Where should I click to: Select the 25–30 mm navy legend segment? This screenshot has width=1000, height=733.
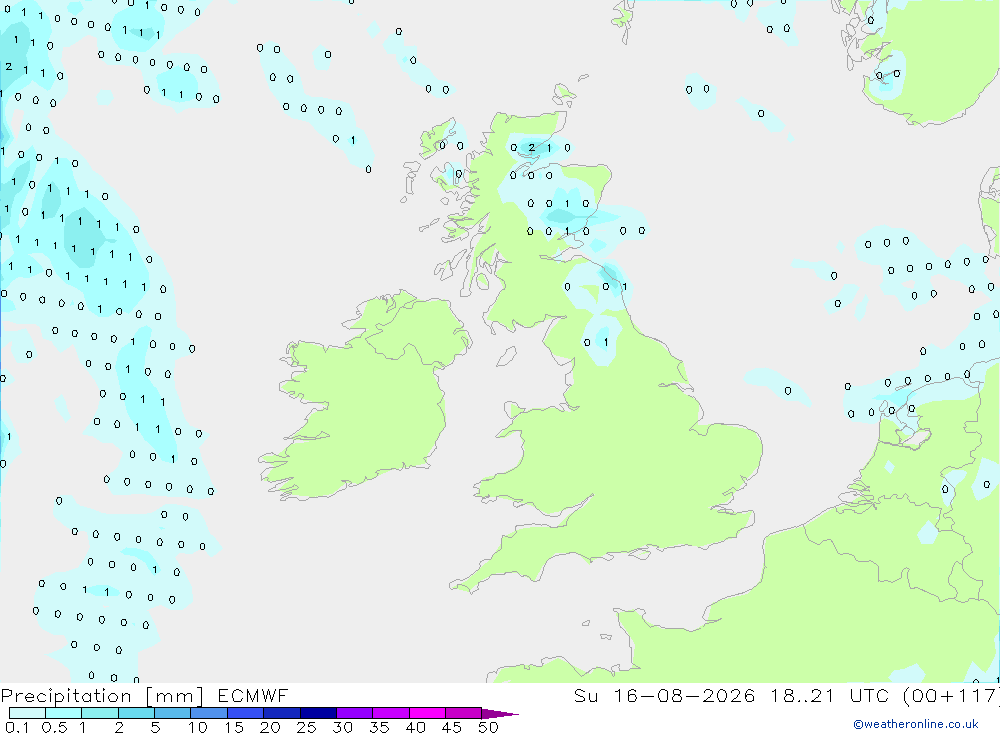point(318,713)
